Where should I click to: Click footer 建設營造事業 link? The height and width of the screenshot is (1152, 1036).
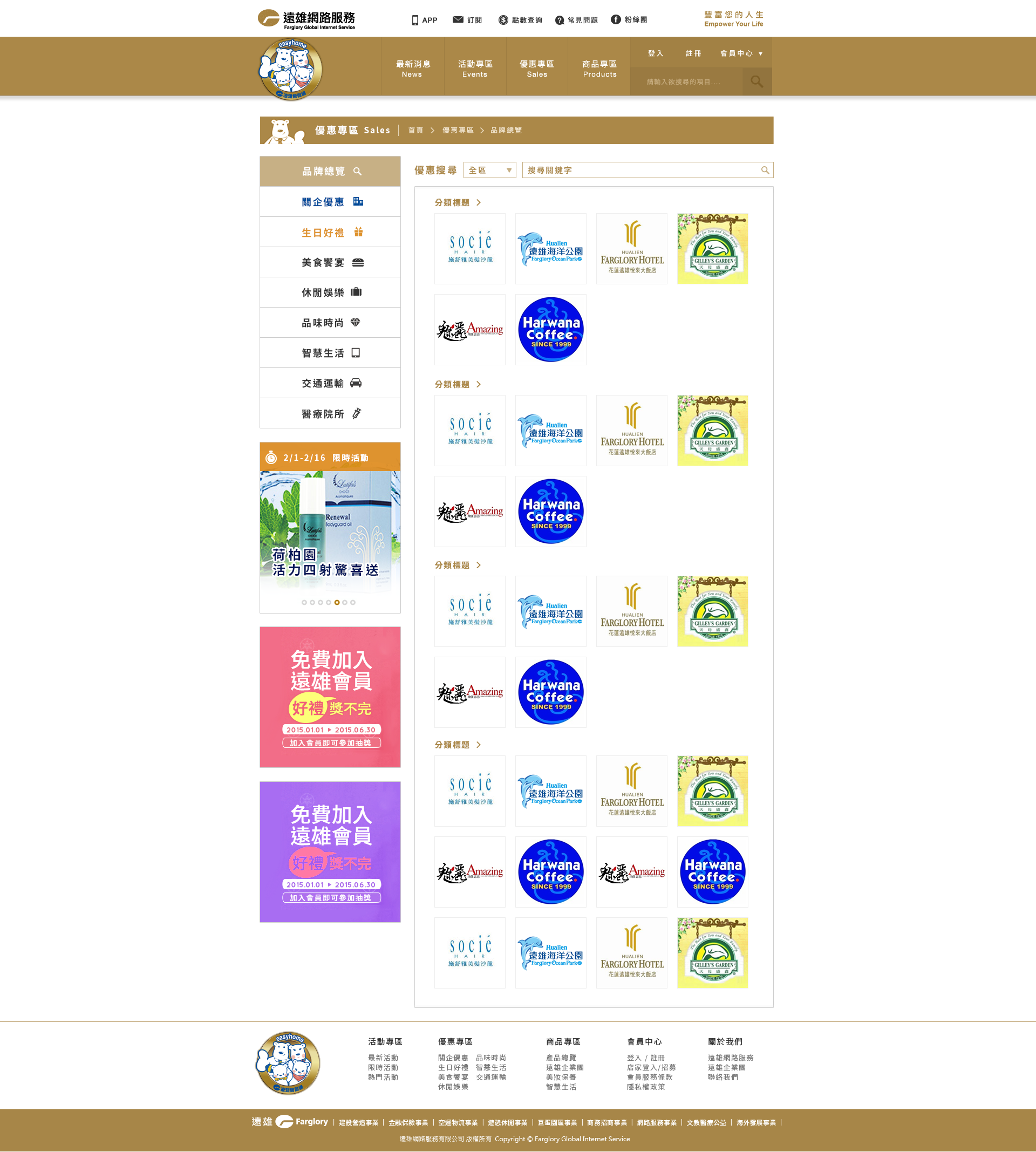click(x=359, y=1123)
